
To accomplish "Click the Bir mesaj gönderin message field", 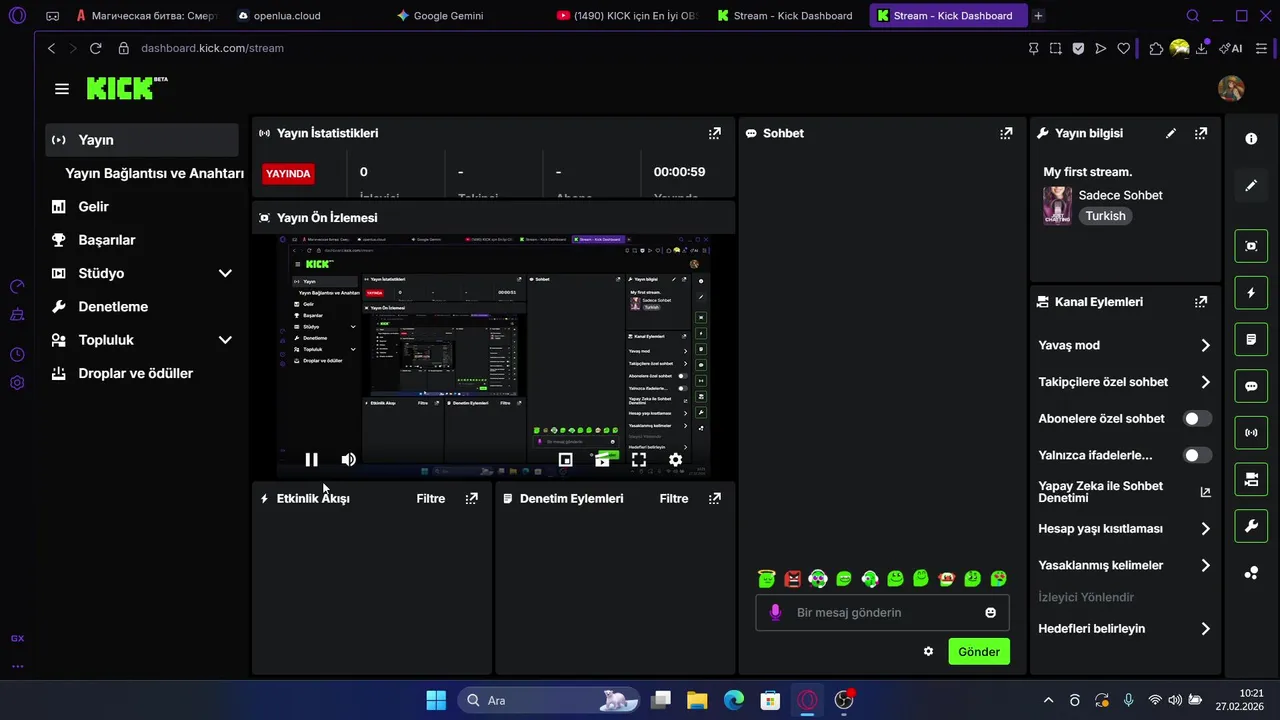I will point(882,612).
